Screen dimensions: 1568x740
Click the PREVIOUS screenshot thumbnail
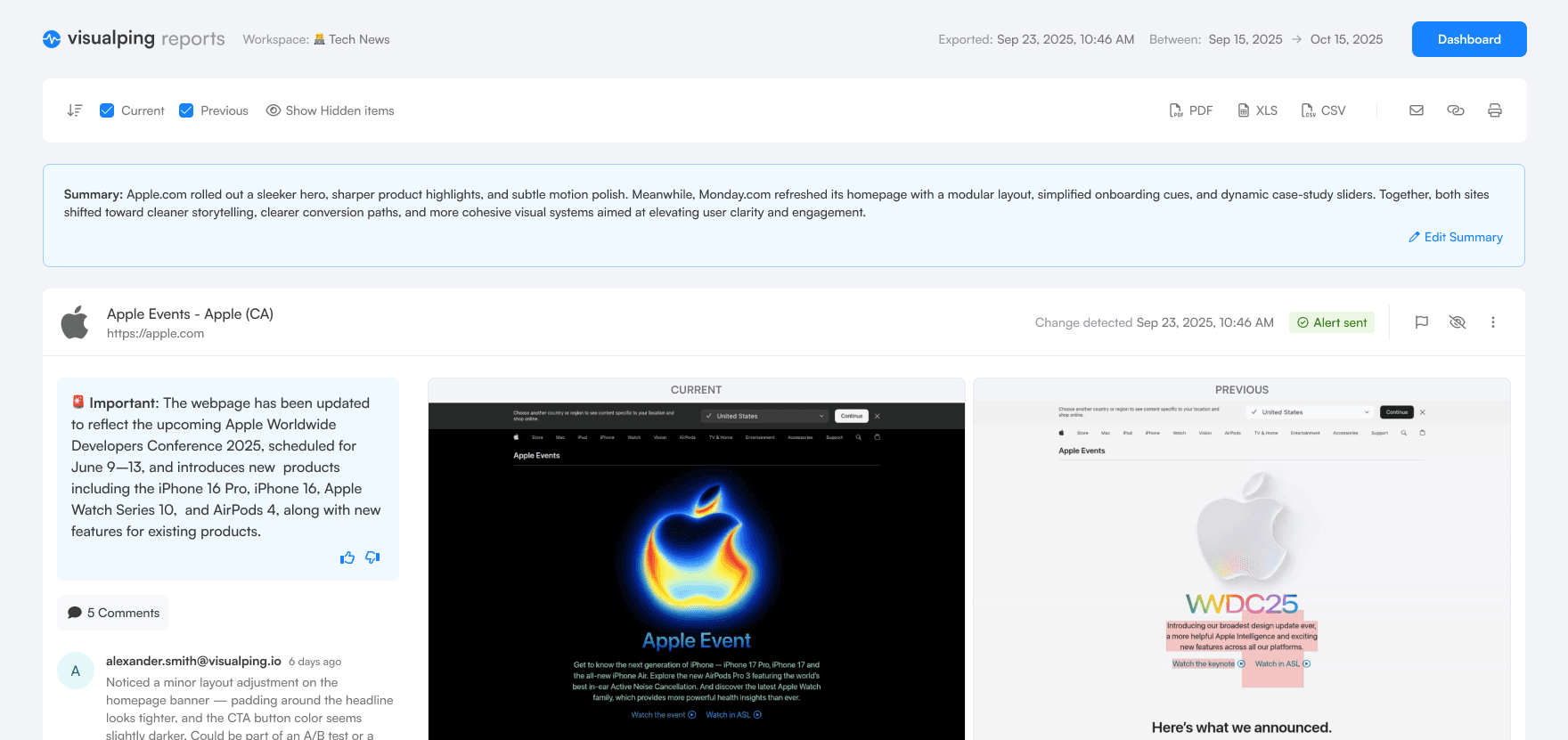pyautogui.click(x=1242, y=571)
